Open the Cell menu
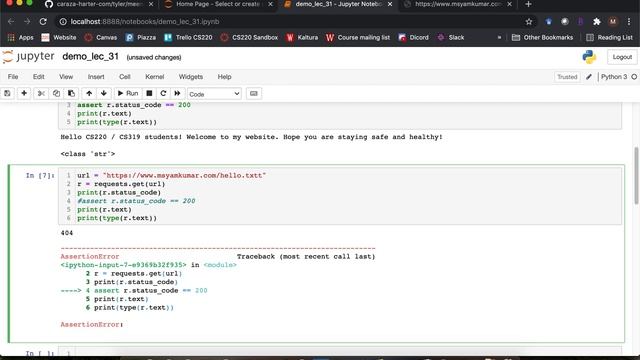640x360 pixels. tap(125, 77)
